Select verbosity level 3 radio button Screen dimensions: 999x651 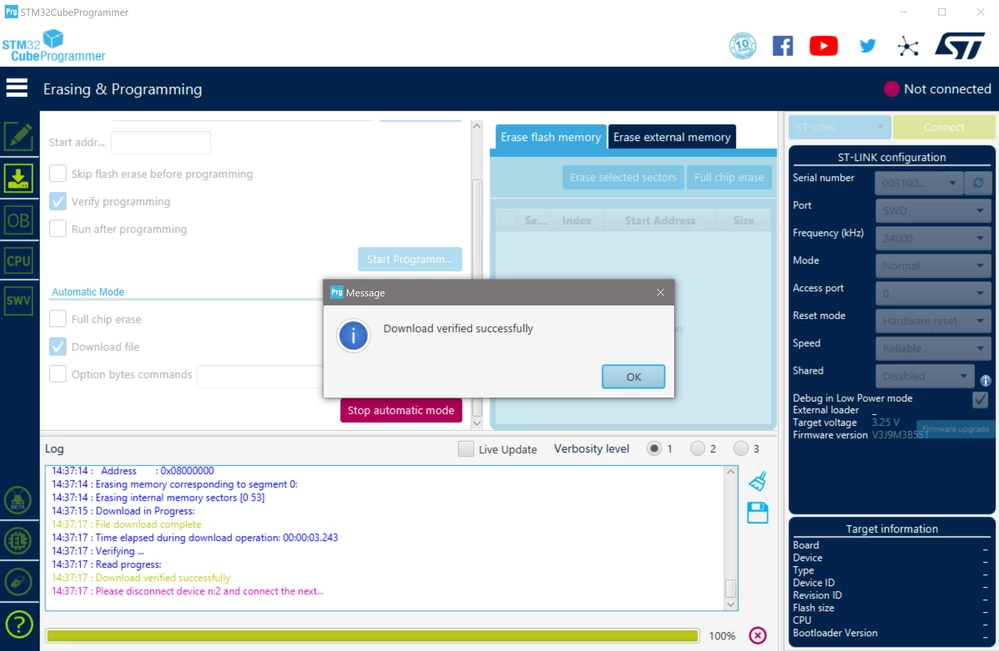tap(740, 448)
